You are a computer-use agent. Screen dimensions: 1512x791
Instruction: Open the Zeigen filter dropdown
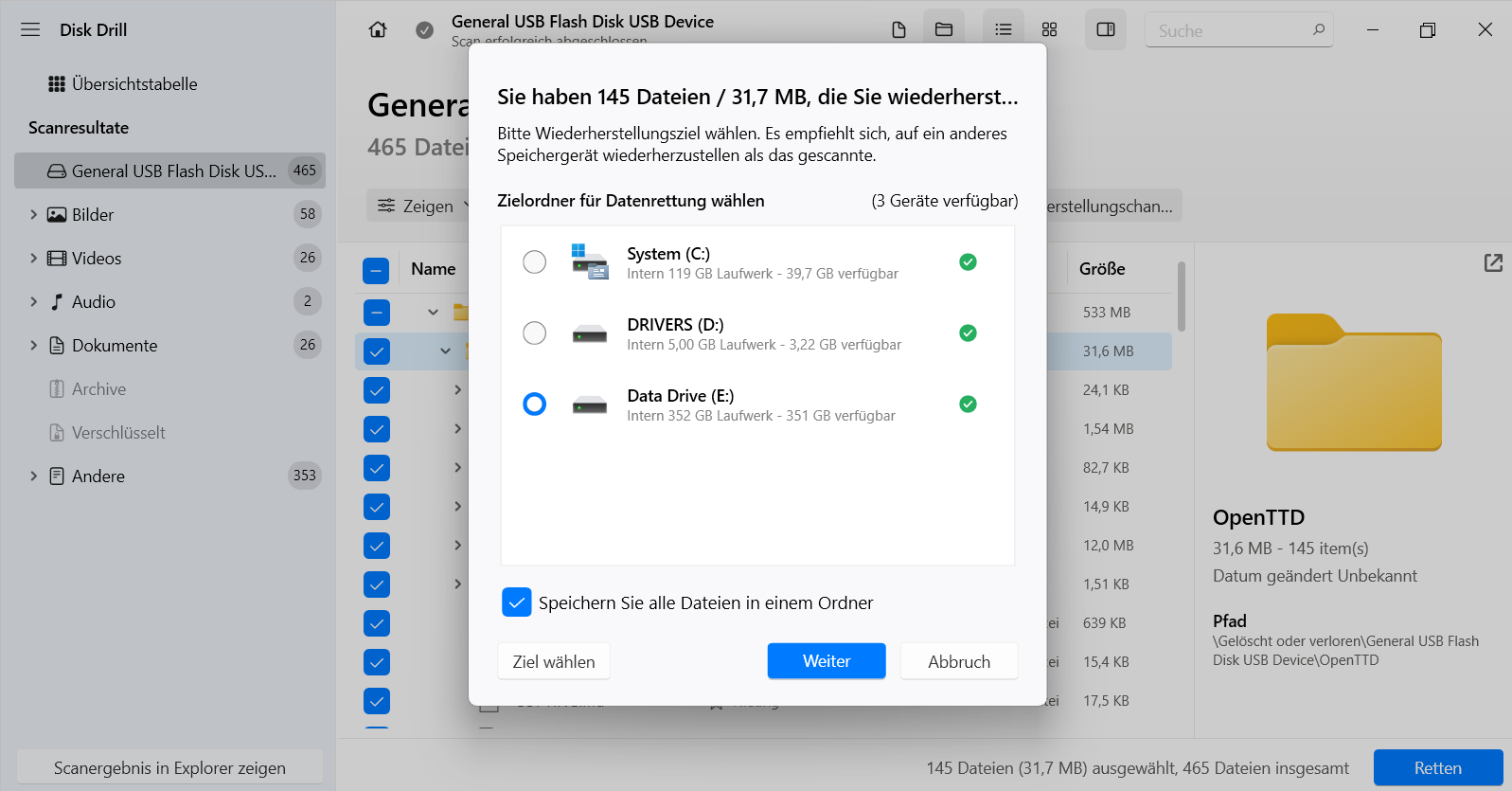418,206
